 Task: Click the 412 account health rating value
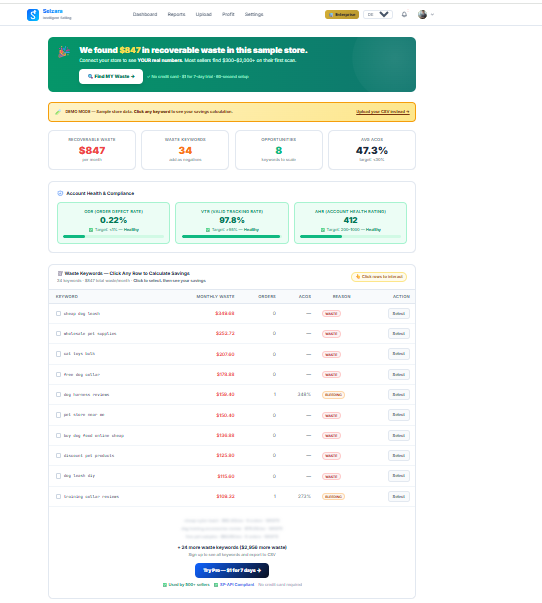click(x=350, y=220)
